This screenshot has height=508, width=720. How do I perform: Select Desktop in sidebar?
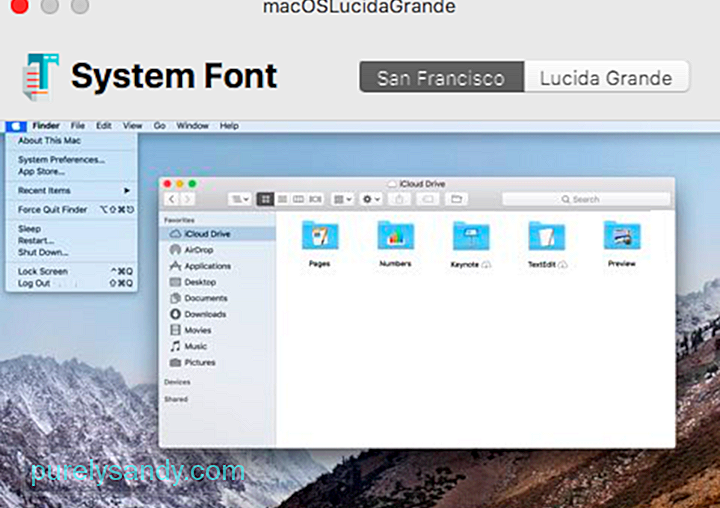point(218,282)
